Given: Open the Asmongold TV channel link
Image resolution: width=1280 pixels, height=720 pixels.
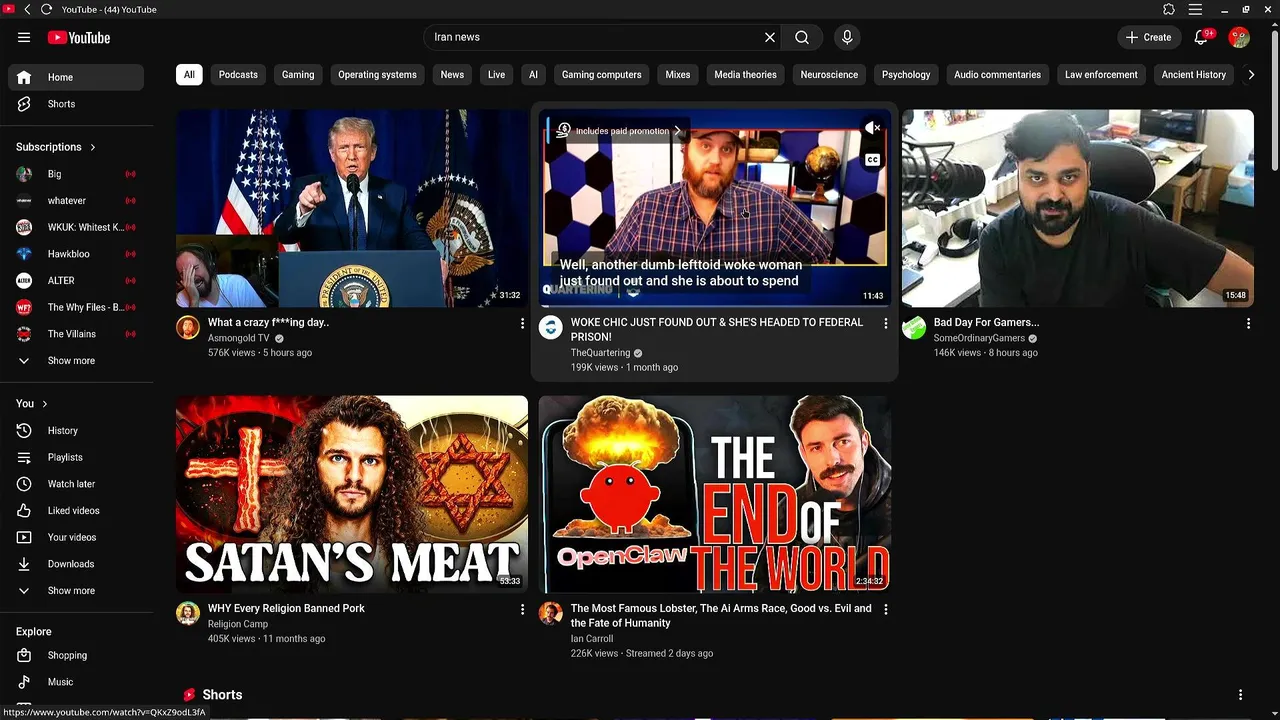Looking at the screenshot, I should tap(239, 338).
